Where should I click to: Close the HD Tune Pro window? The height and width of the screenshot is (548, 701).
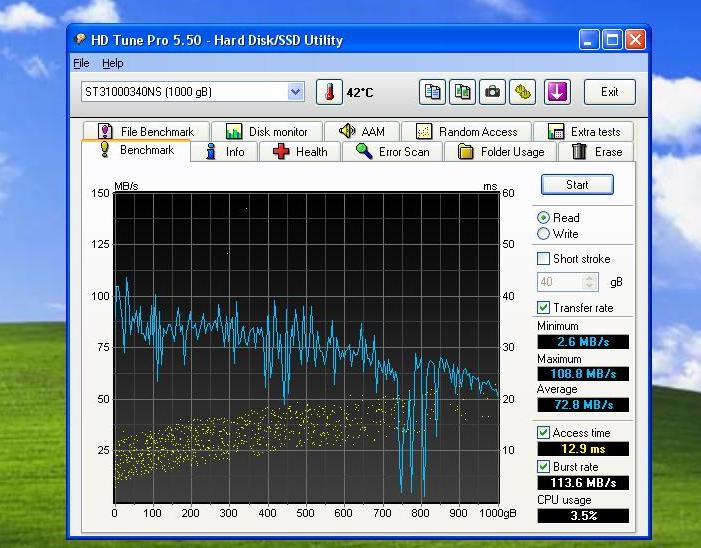coord(635,40)
